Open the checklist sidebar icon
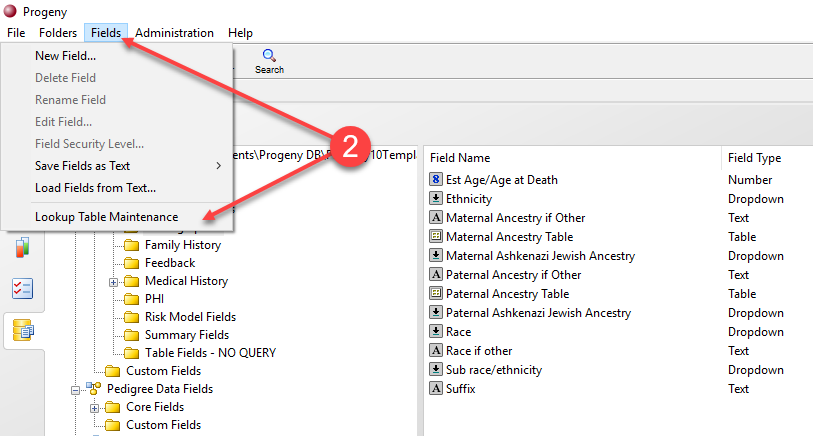 (x=22, y=289)
